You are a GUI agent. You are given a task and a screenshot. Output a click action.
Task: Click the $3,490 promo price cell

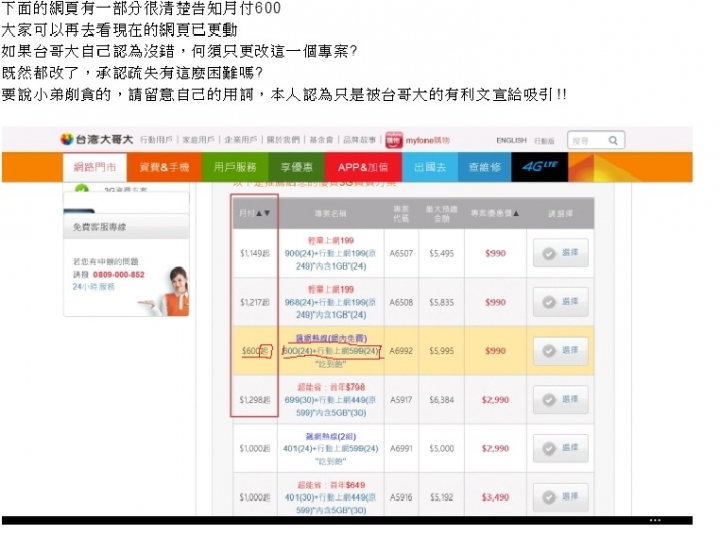click(495, 497)
